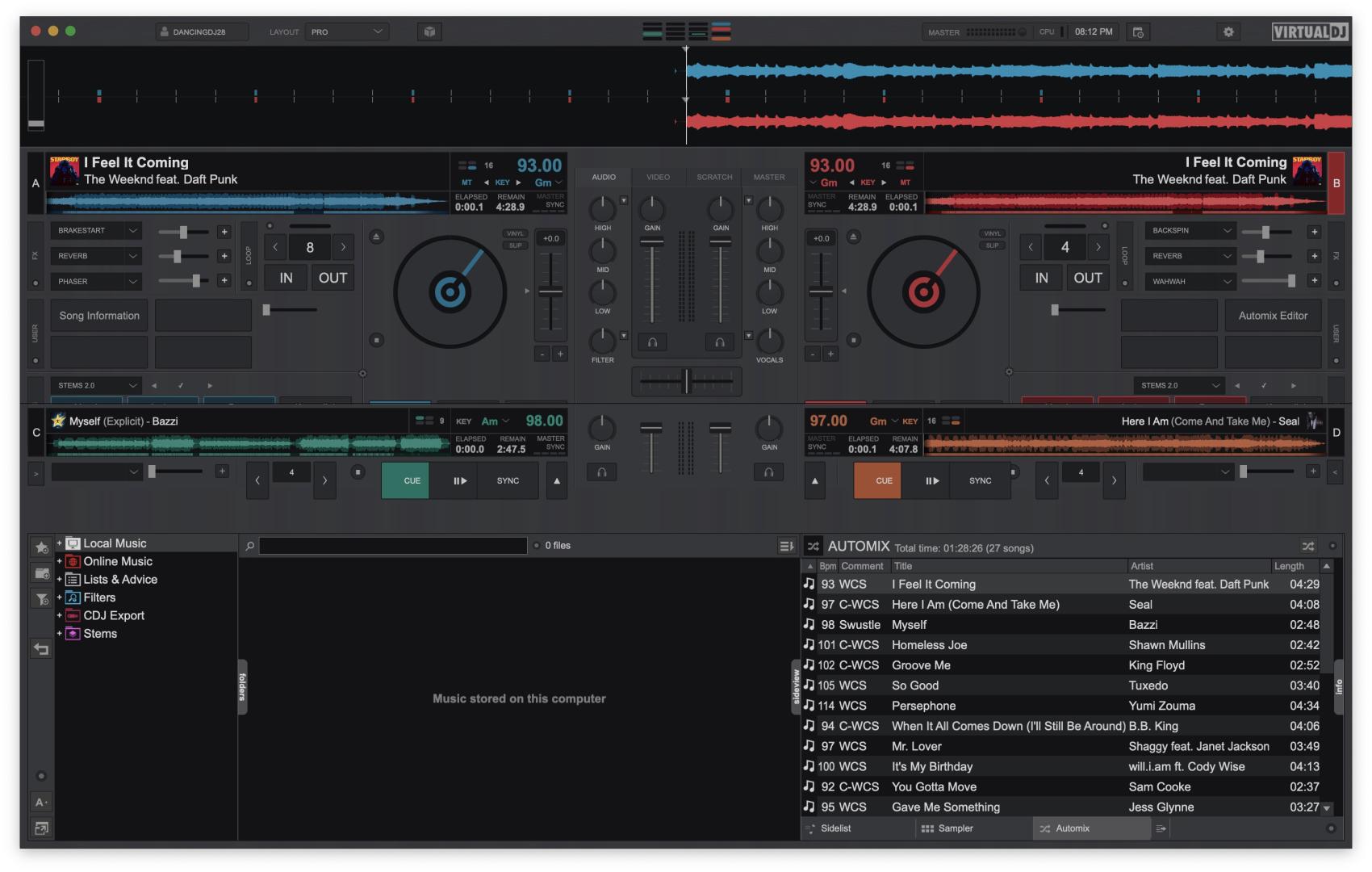Click deck A pitch fader
Image resolution: width=1372 pixels, height=872 pixels.
(550, 292)
